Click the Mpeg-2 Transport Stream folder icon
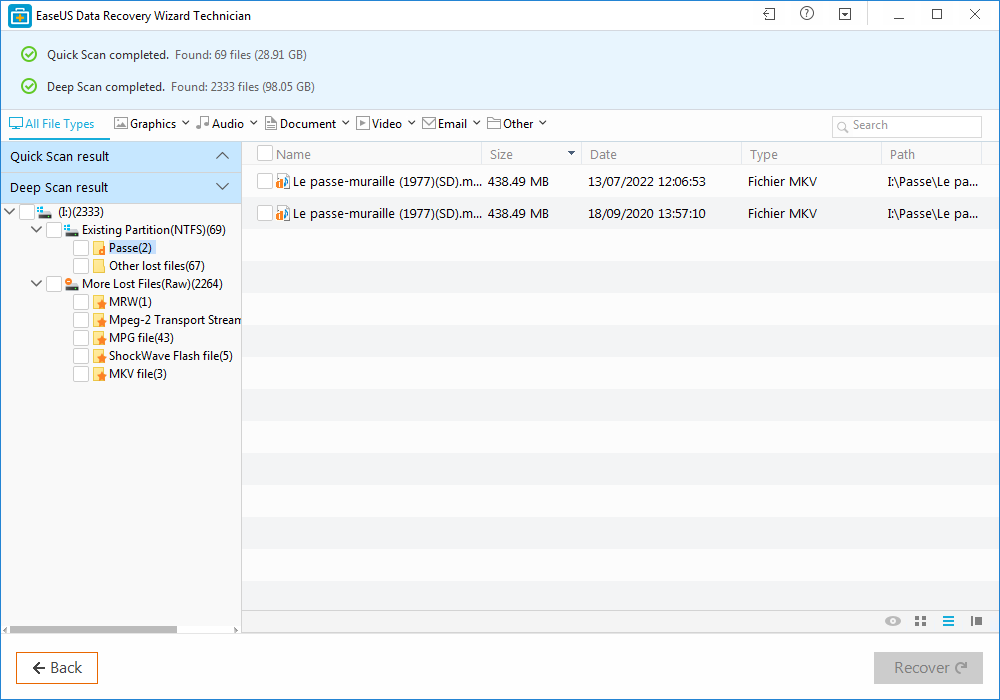Image resolution: width=1000 pixels, height=700 pixels. pyautogui.click(x=99, y=320)
